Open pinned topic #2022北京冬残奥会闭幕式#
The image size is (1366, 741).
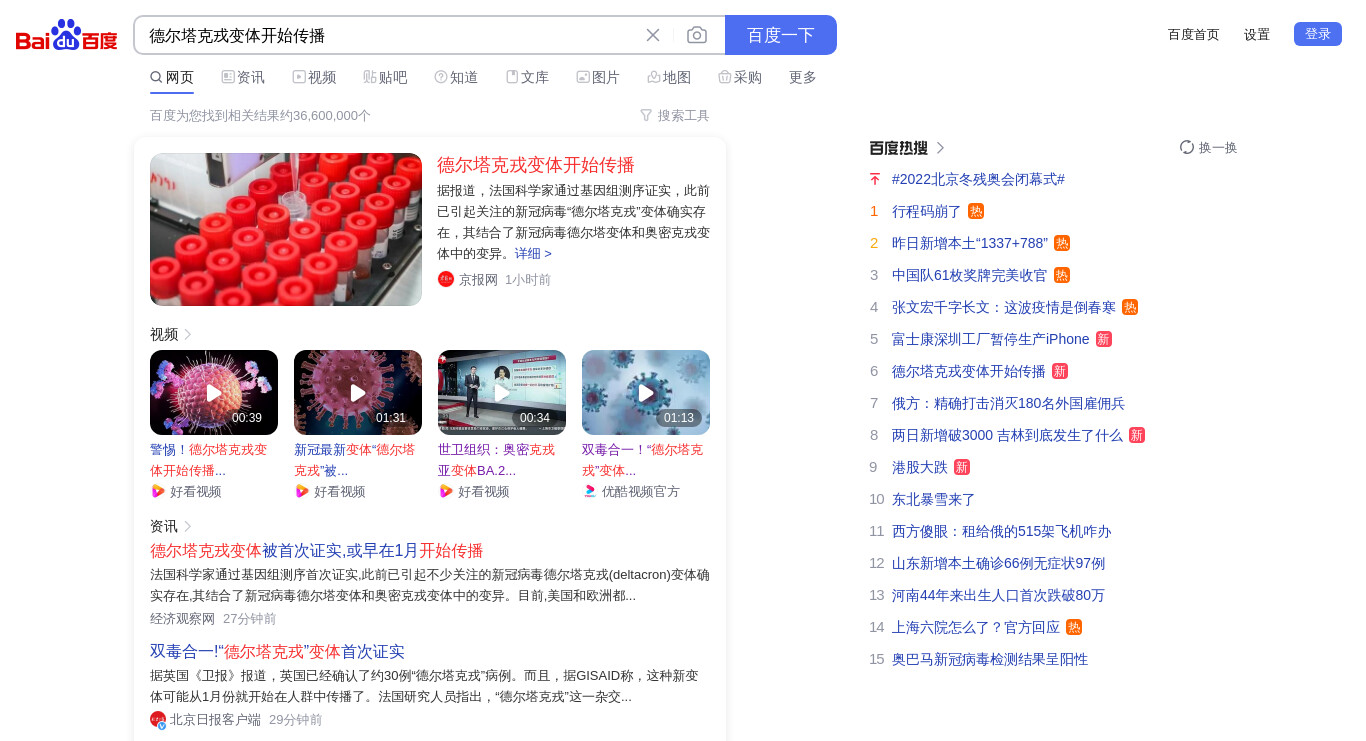978,179
